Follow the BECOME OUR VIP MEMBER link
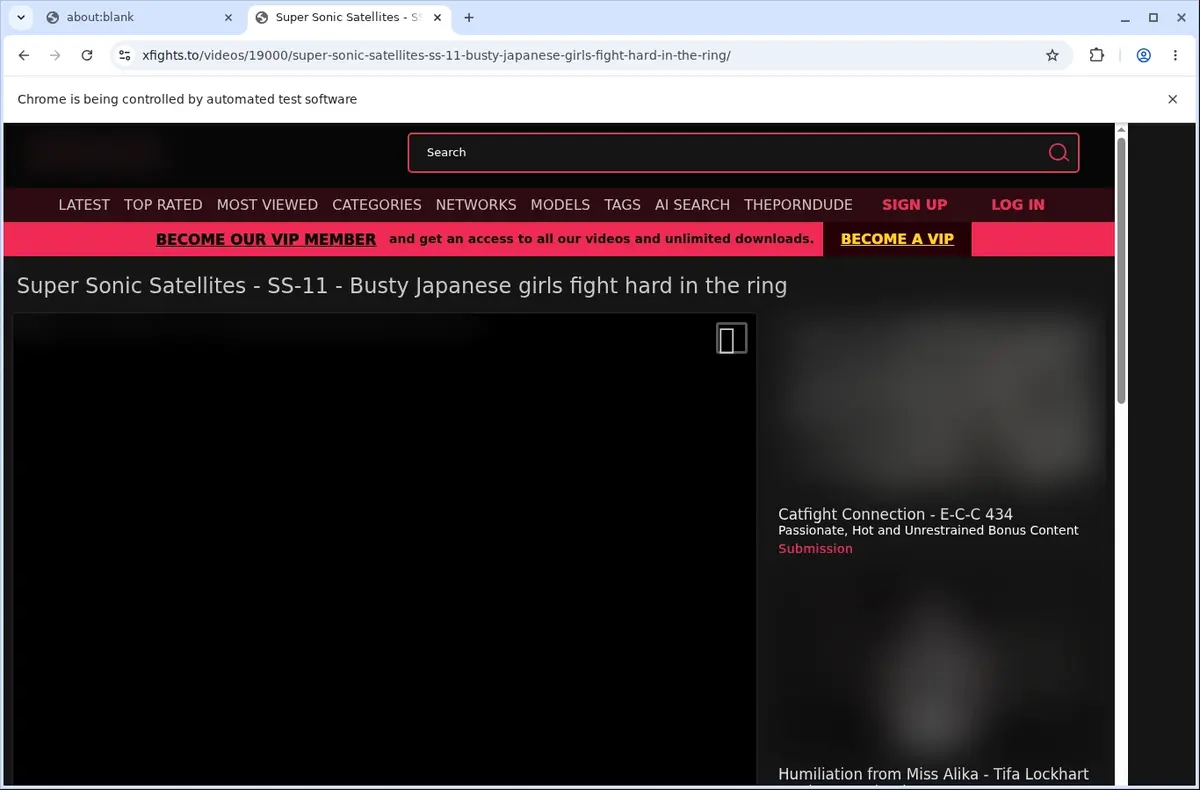The image size is (1200, 790). (266, 239)
